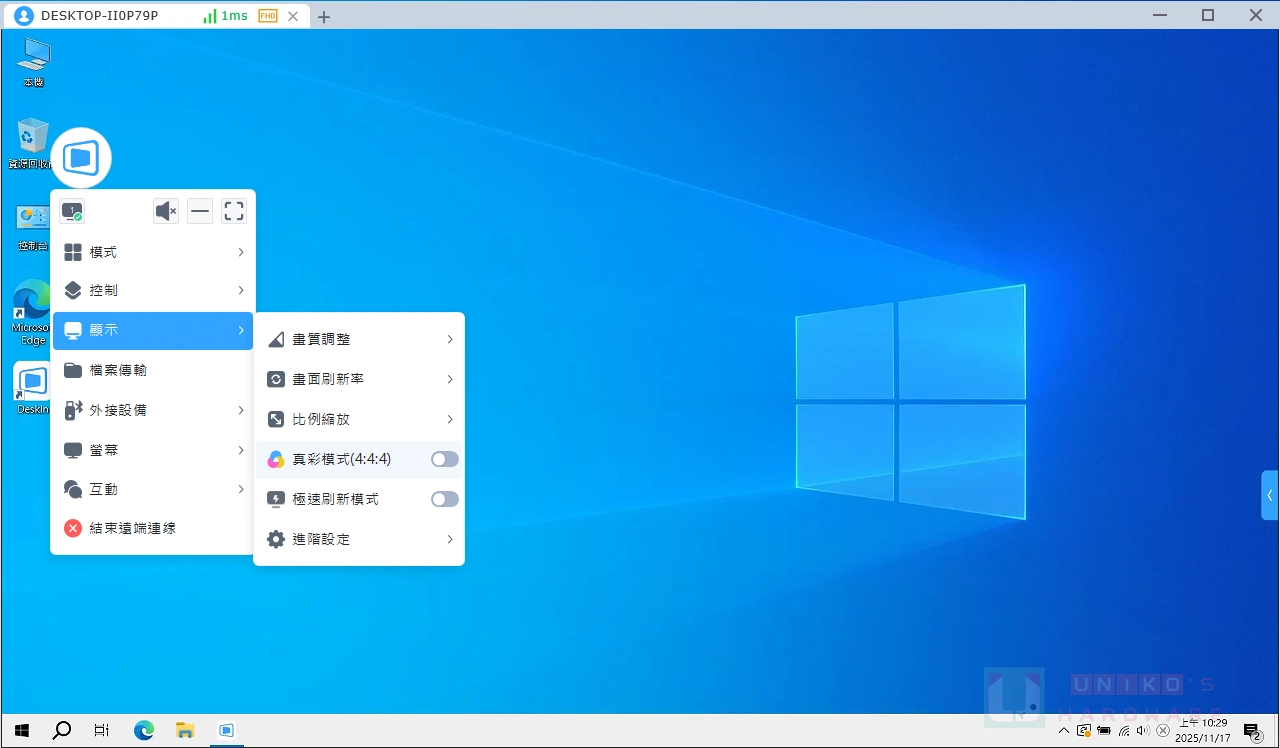The height and width of the screenshot is (748, 1280).
Task: Expand the 模式 submenu
Action: 152,251
